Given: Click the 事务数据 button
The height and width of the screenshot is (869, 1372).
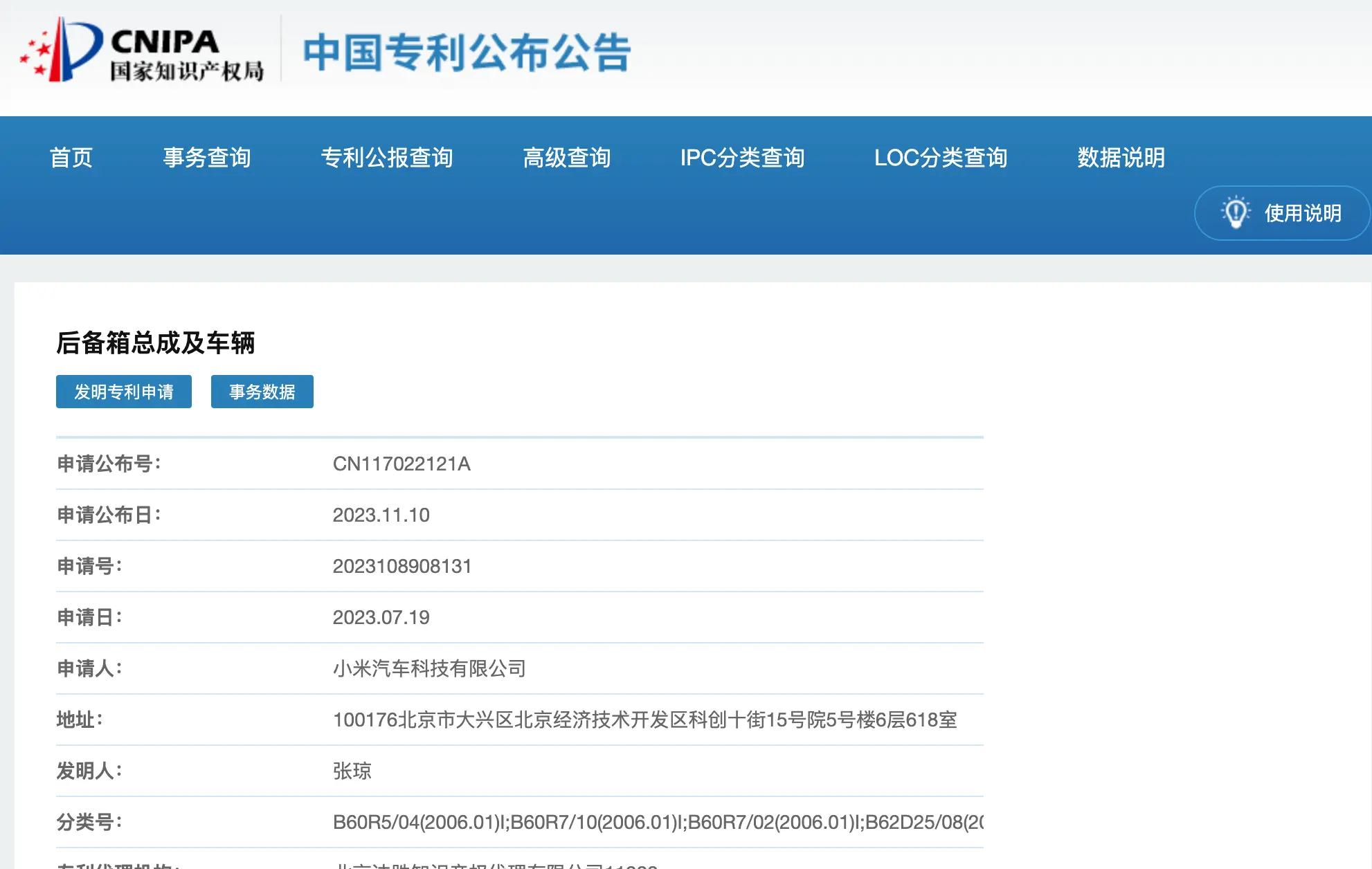Looking at the screenshot, I should (262, 392).
